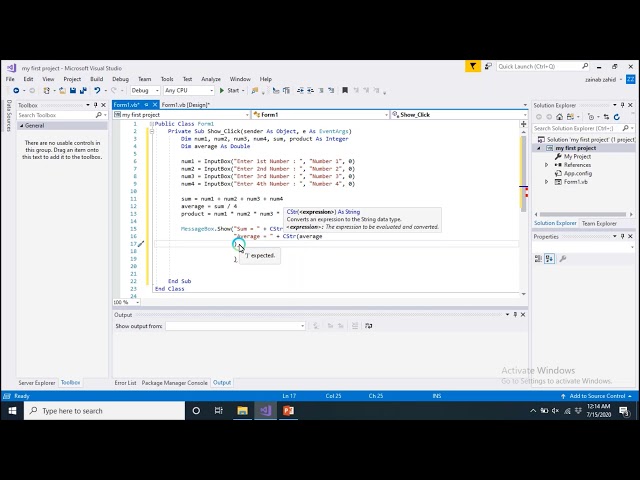Click the Solution Explorer horizontal scrollbar
Screen dimensions: 640x480
point(583,214)
